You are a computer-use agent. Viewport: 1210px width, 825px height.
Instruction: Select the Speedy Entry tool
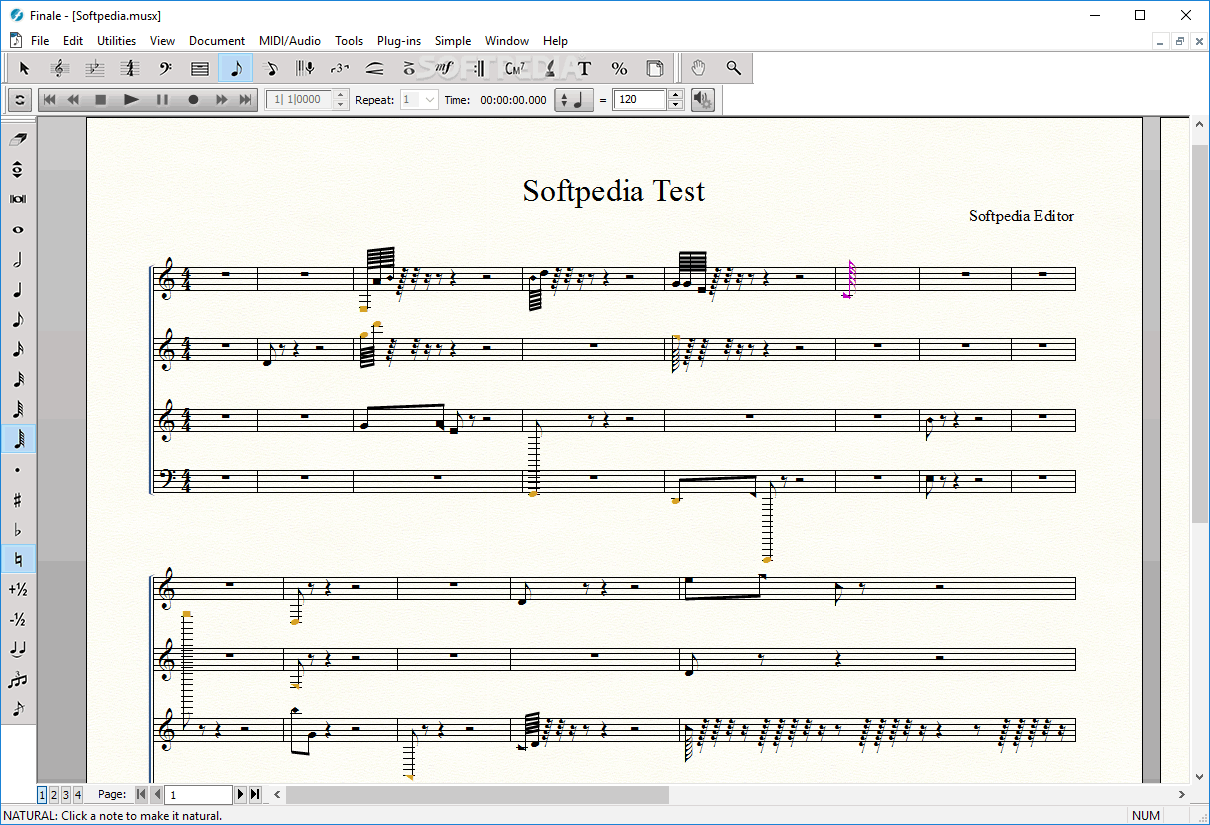(271, 68)
